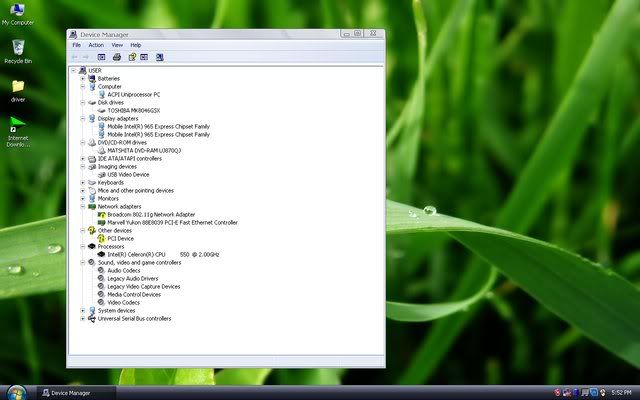Click the taskbar clock showing 5:52 PM
This screenshot has width=640, height=400.
pos(621,393)
